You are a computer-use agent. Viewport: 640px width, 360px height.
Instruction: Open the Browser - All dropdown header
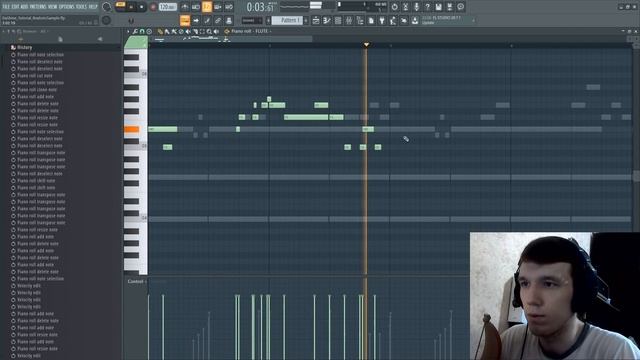point(34,31)
